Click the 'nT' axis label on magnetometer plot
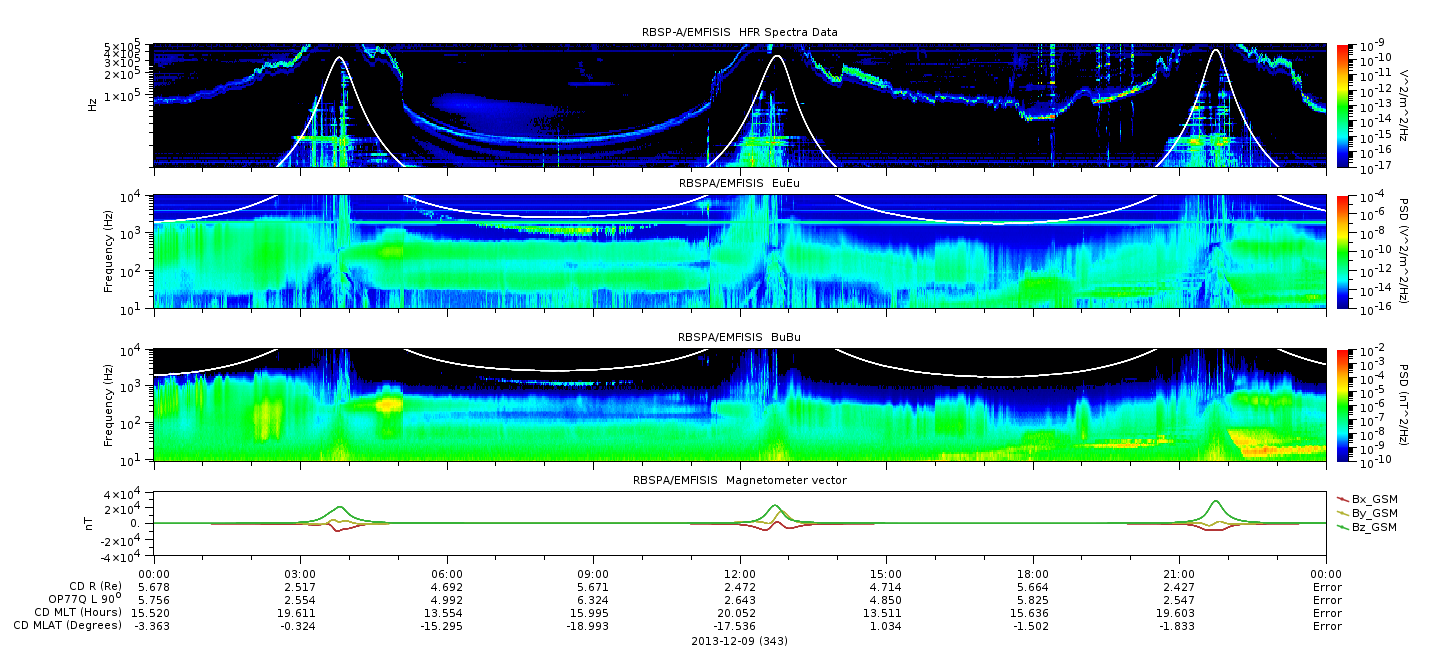 point(90,523)
